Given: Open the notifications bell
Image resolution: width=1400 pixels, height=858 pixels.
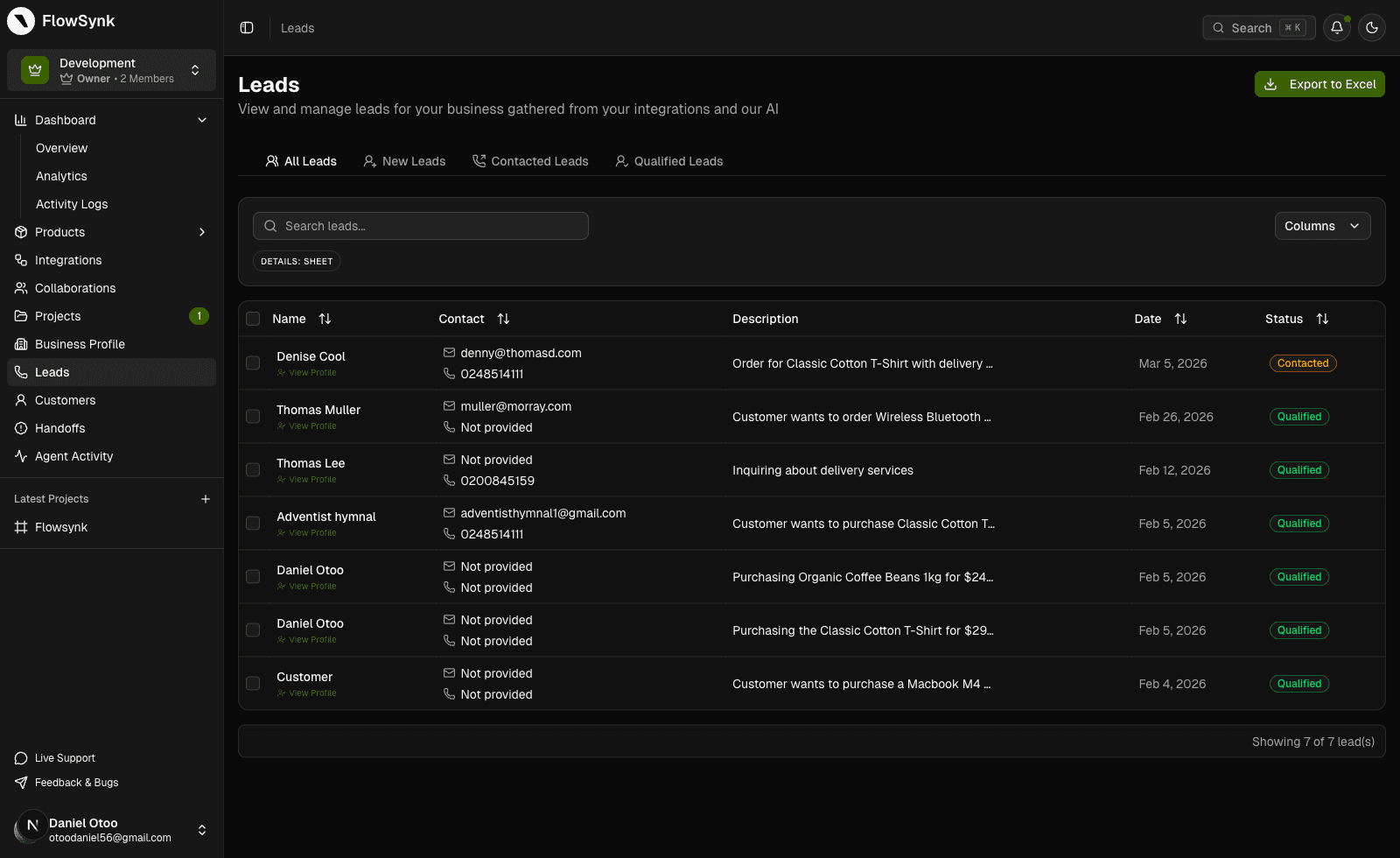Looking at the screenshot, I should pyautogui.click(x=1336, y=28).
